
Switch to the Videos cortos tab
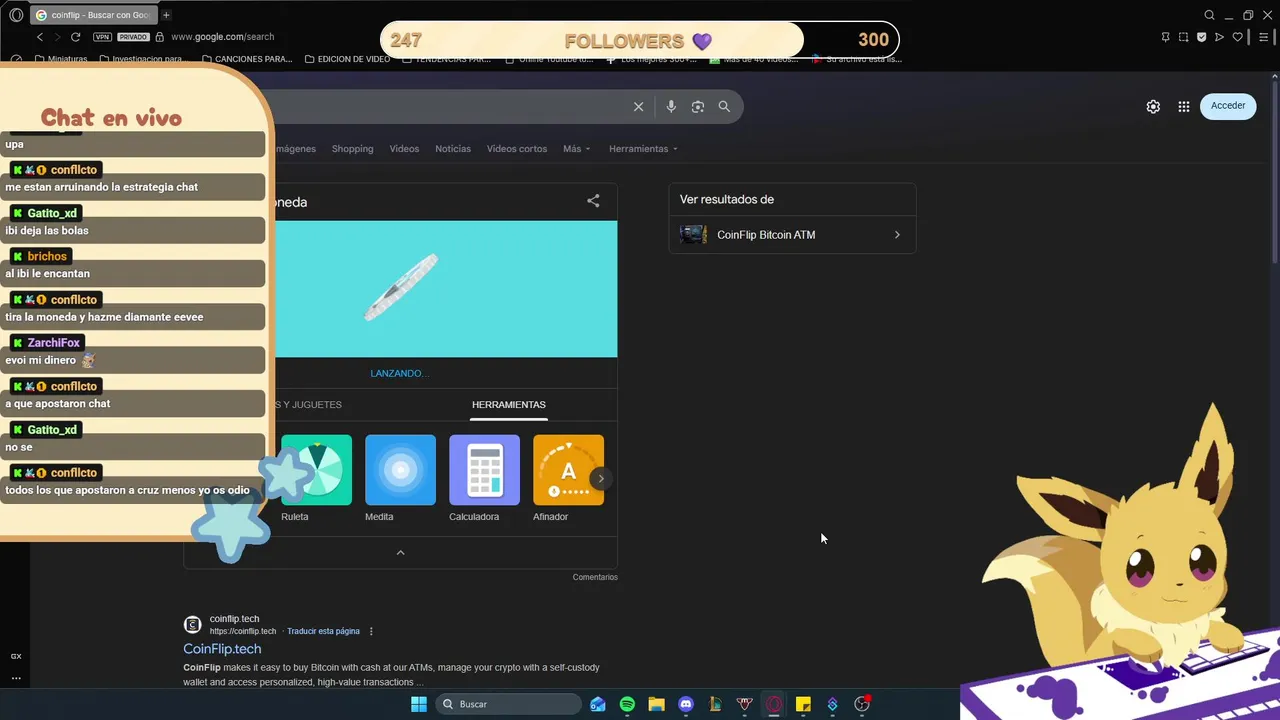pyautogui.click(x=517, y=149)
